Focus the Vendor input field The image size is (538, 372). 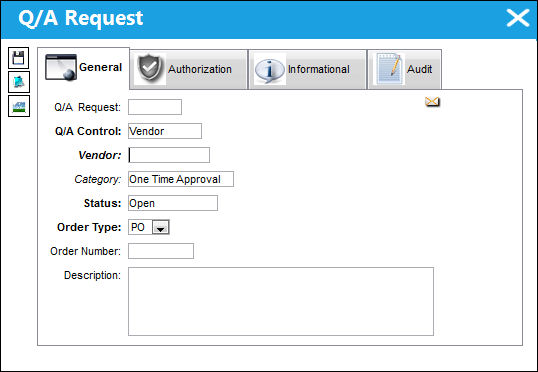click(169, 155)
